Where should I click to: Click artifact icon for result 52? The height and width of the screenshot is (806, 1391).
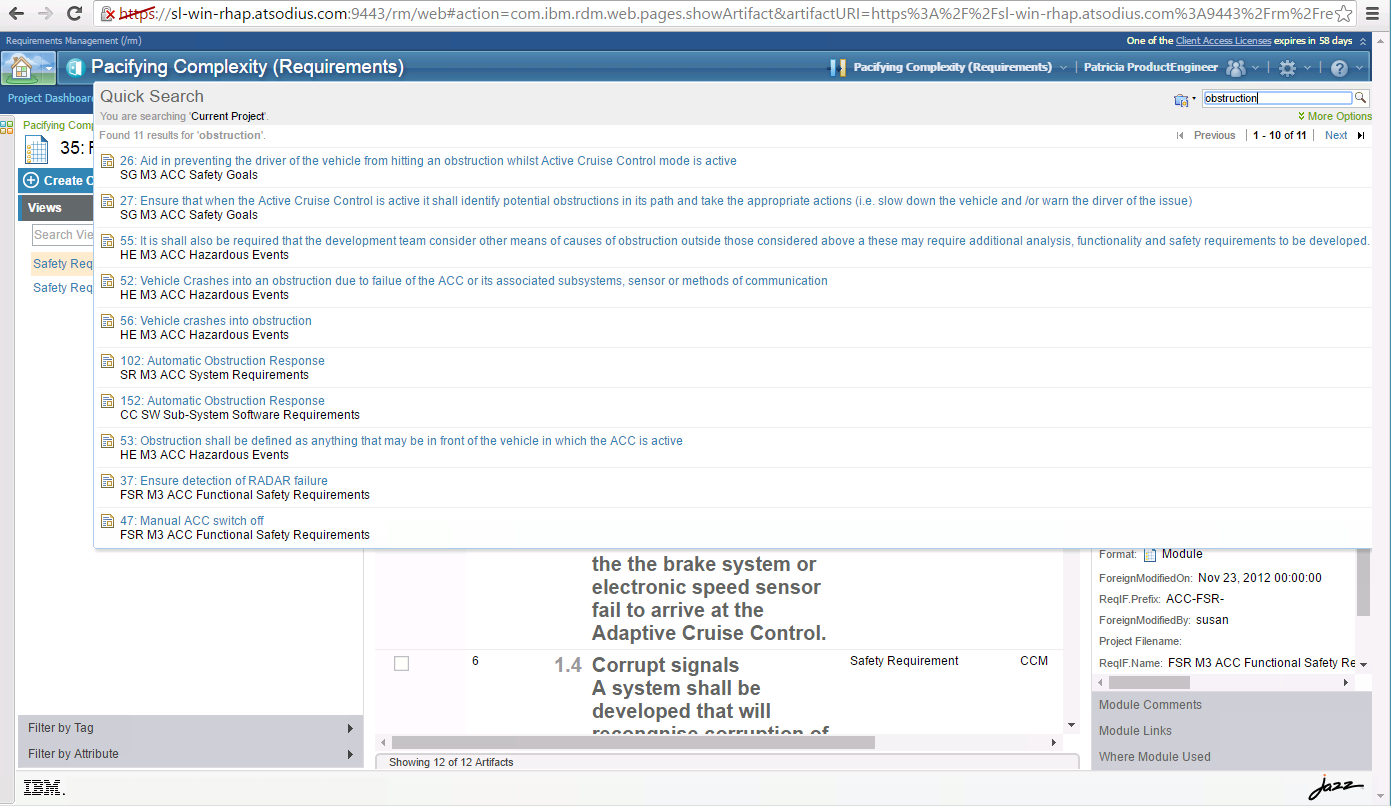107,282
